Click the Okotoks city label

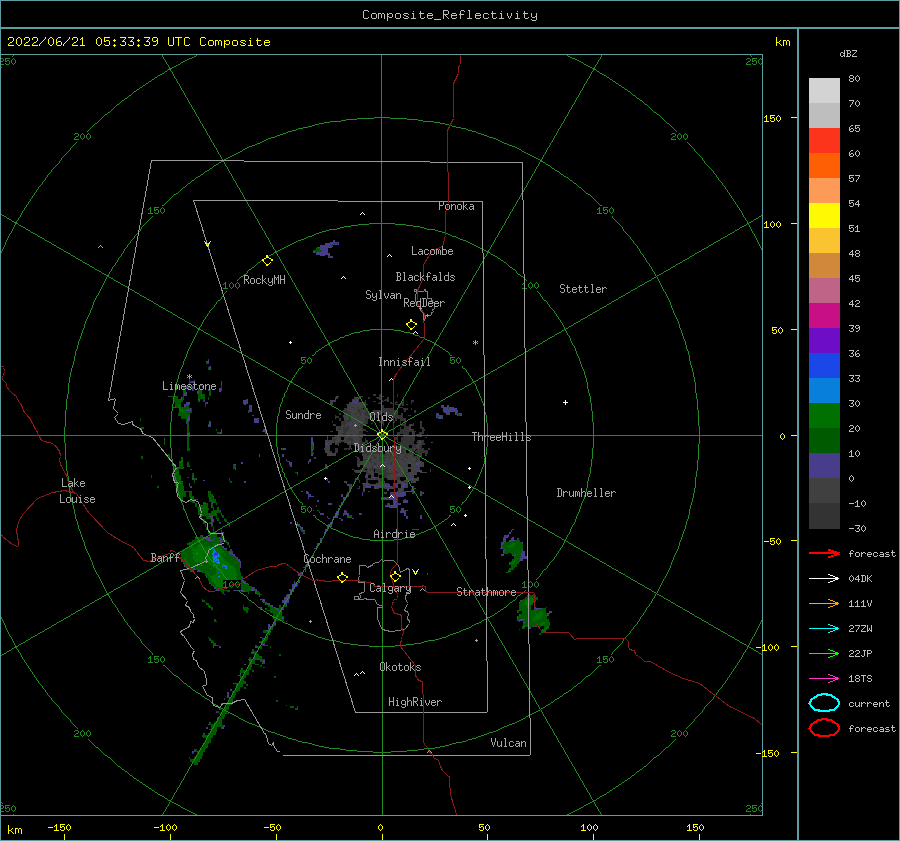[x=400, y=667]
